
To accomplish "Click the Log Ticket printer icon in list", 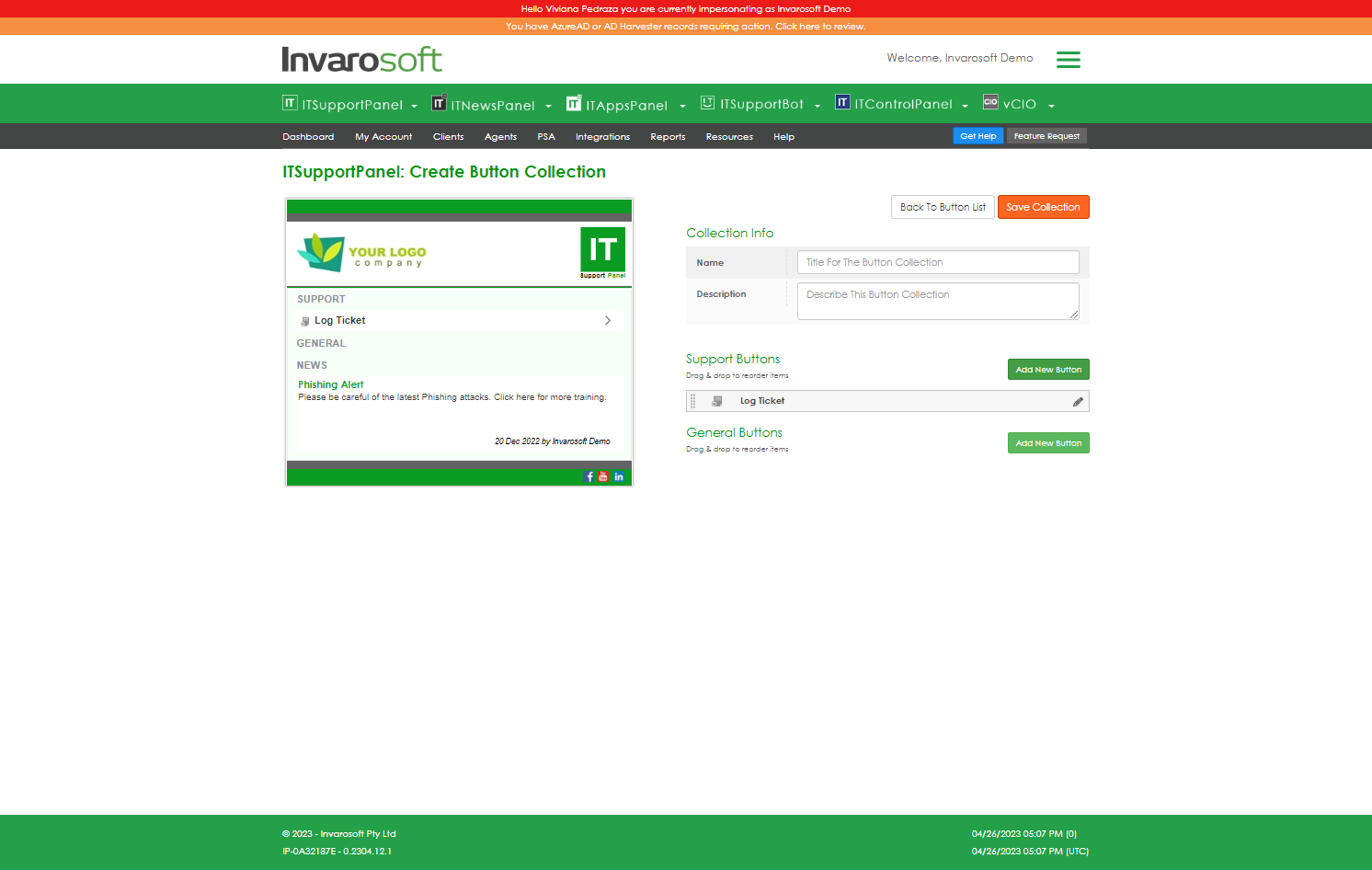I will pyautogui.click(x=716, y=401).
